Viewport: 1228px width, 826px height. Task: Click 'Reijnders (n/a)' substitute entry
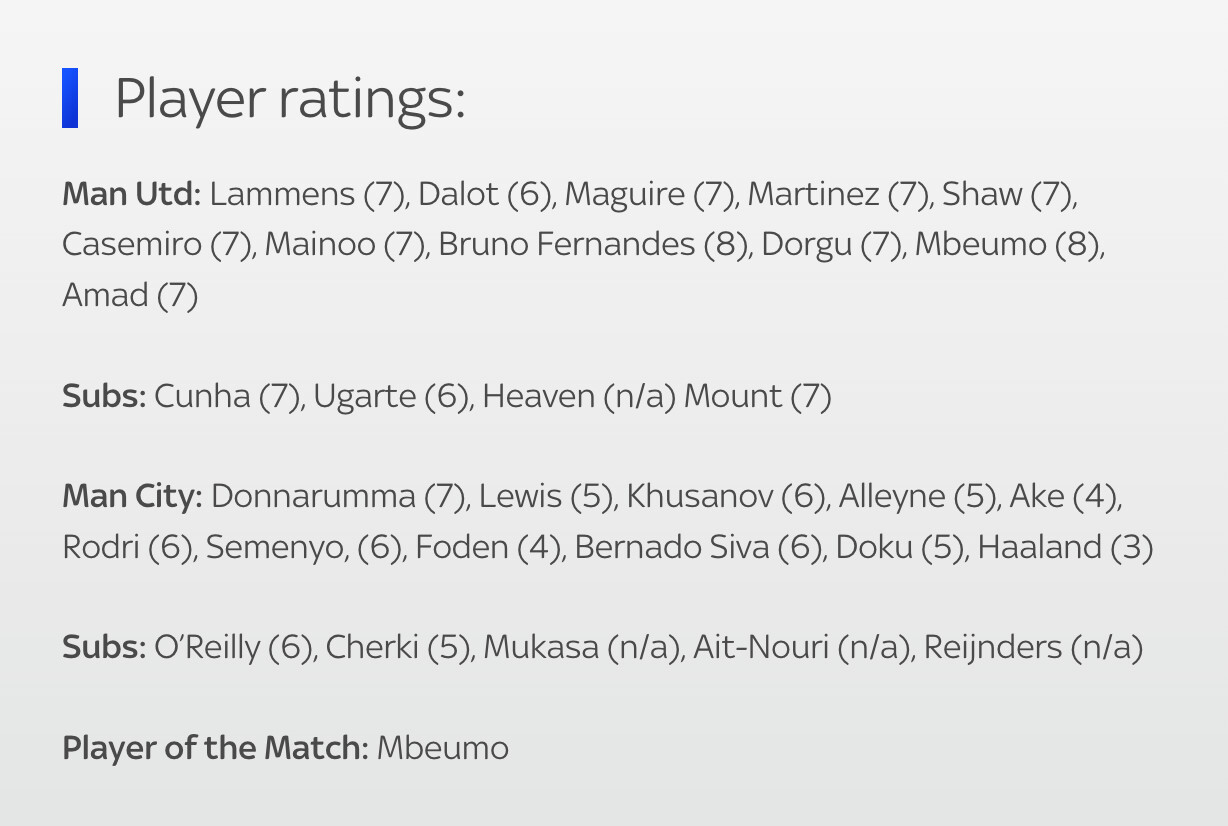[x=1033, y=647]
